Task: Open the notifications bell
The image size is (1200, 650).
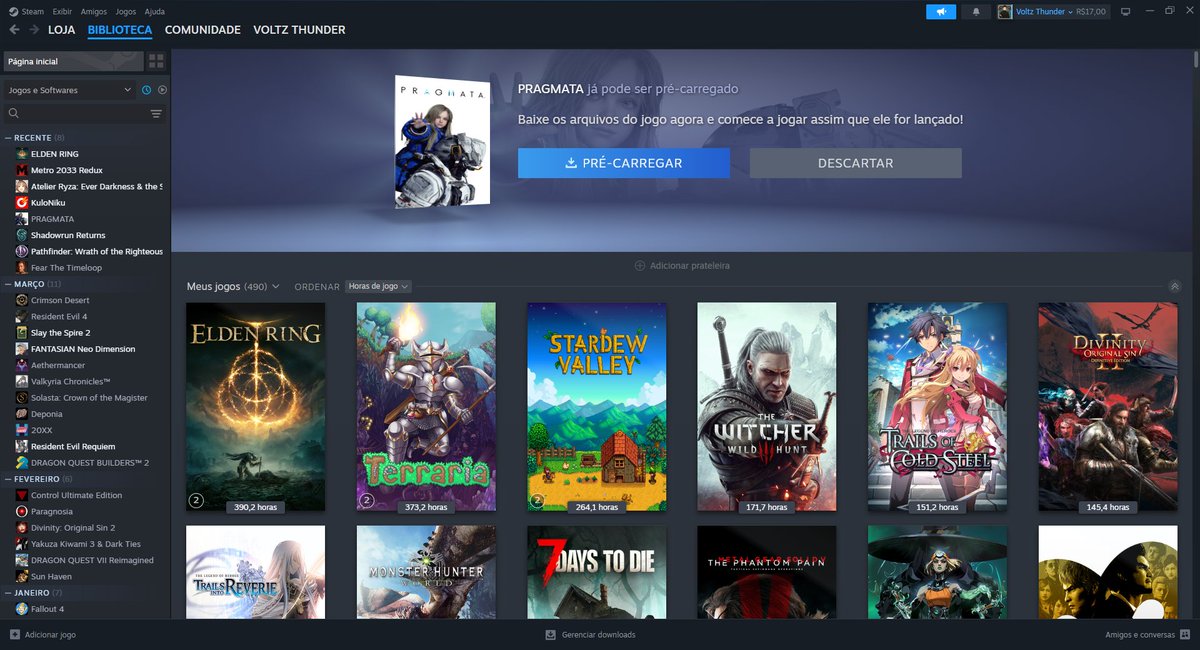Action: coord(977,12)
